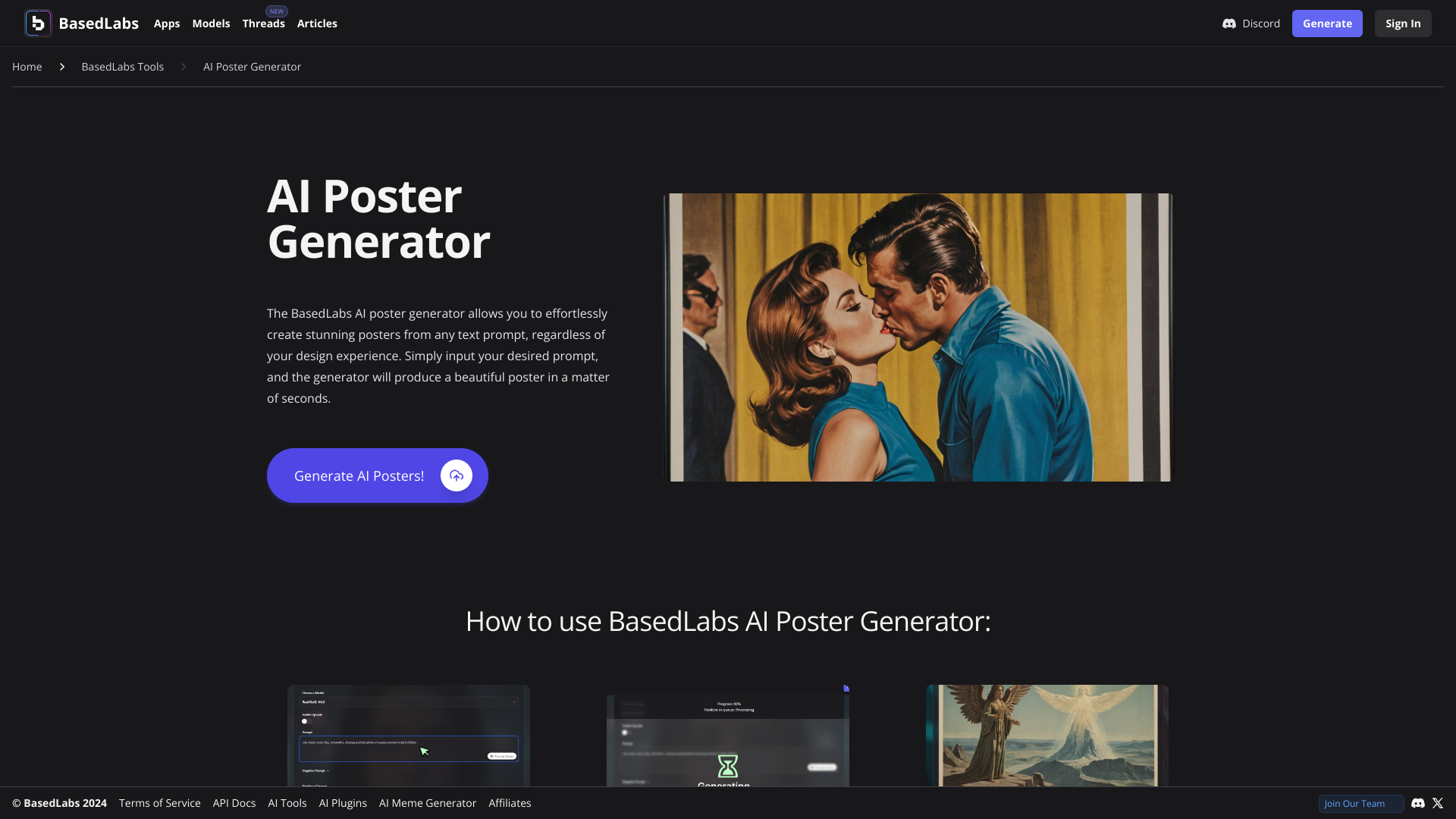This screenshot has height=819, width=1456.
Task: Click the hourglass generating icon
Action: pos(728,766)
